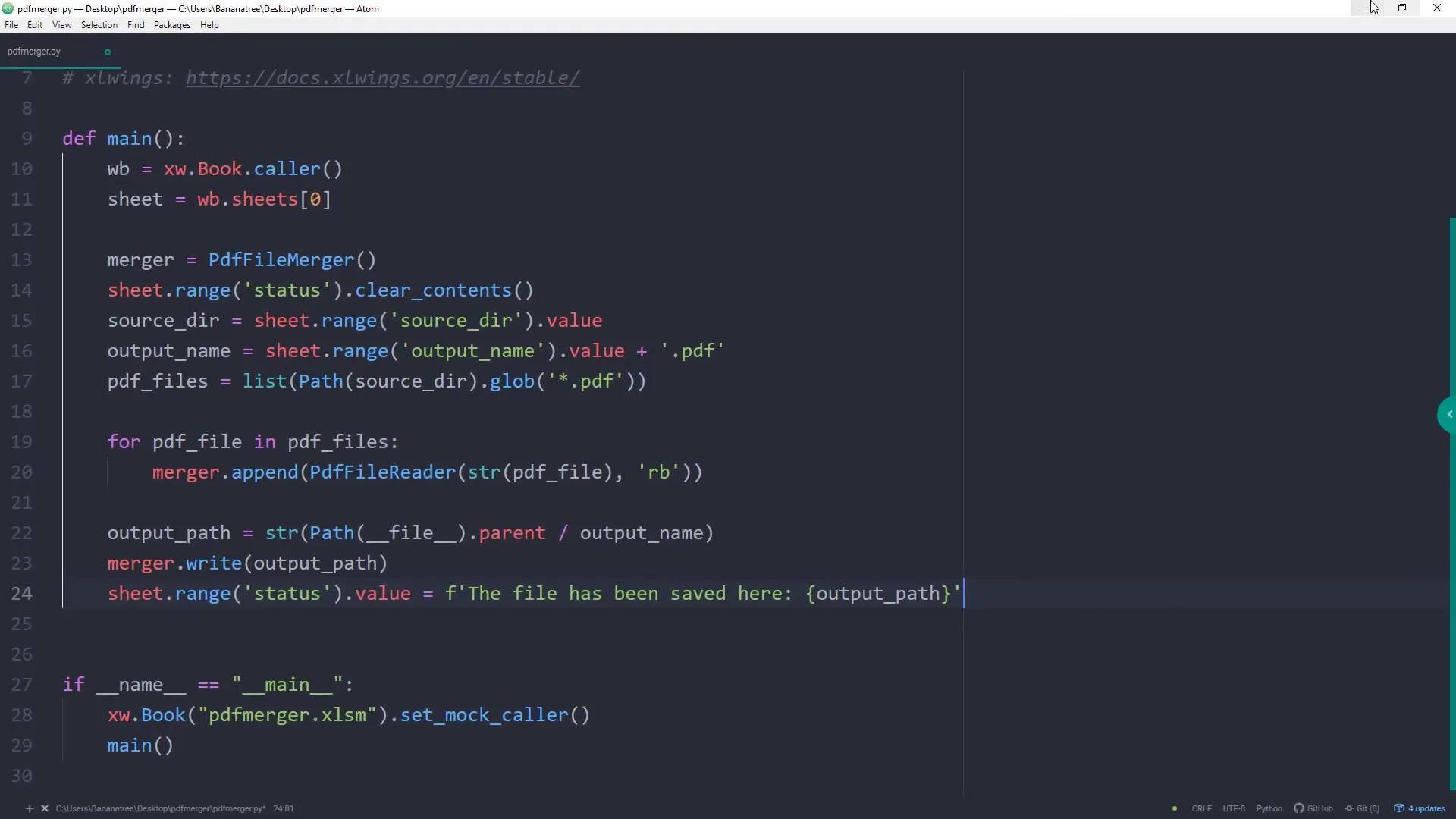Open the Find menu
Viewport: 1456px width, 819px height.
pyautogui.click(x=136, y=25)
